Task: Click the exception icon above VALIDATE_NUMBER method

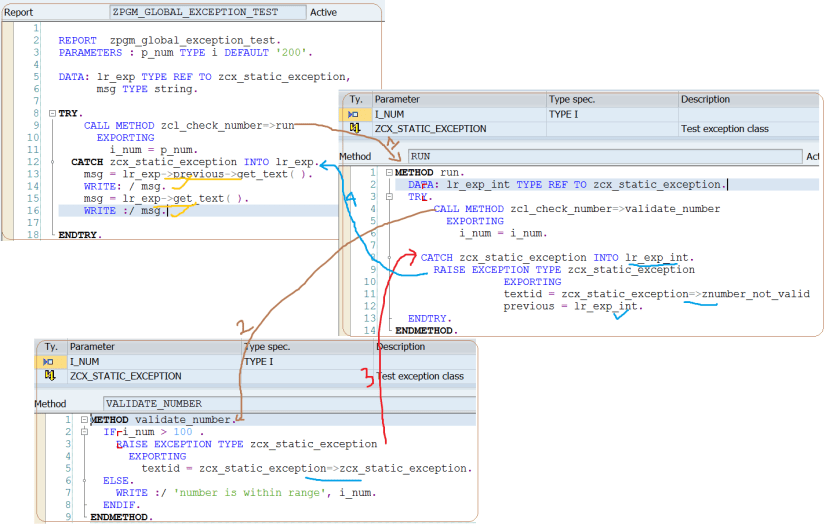Action: [50, 376]
